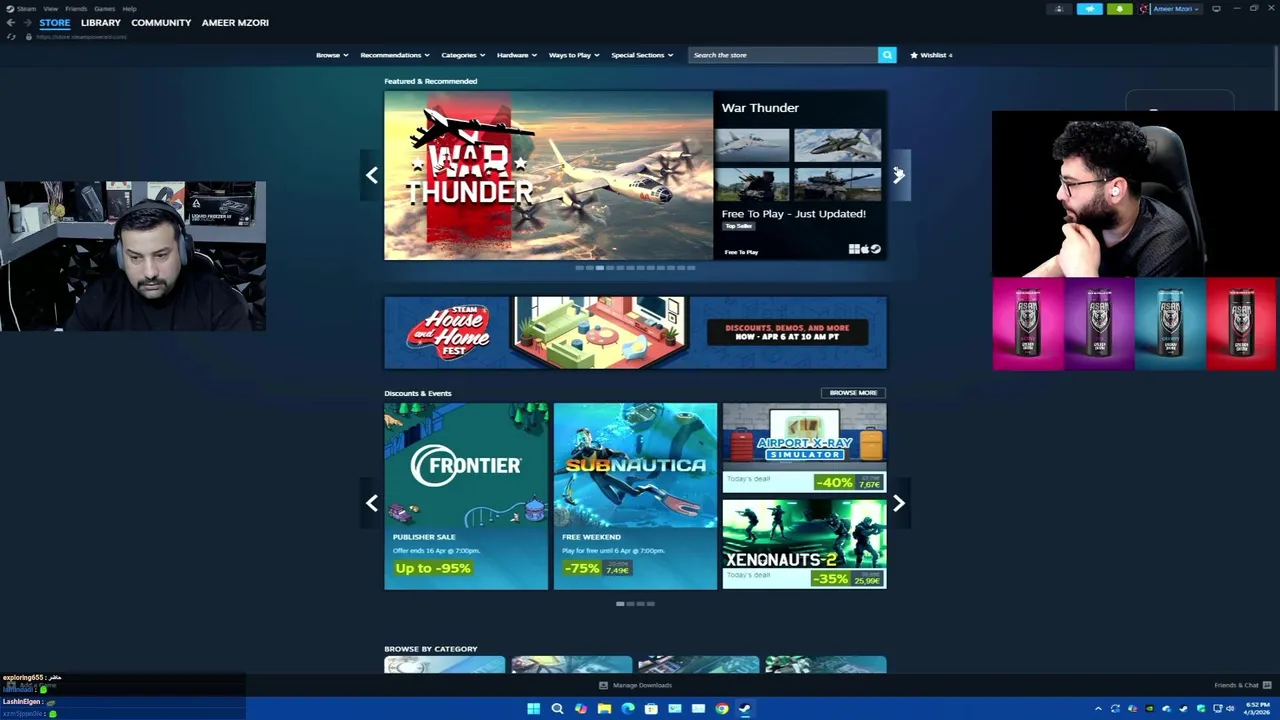Click the -40% Airport X-Ray discount badge

pyautogui.click(x=834, y=482)
